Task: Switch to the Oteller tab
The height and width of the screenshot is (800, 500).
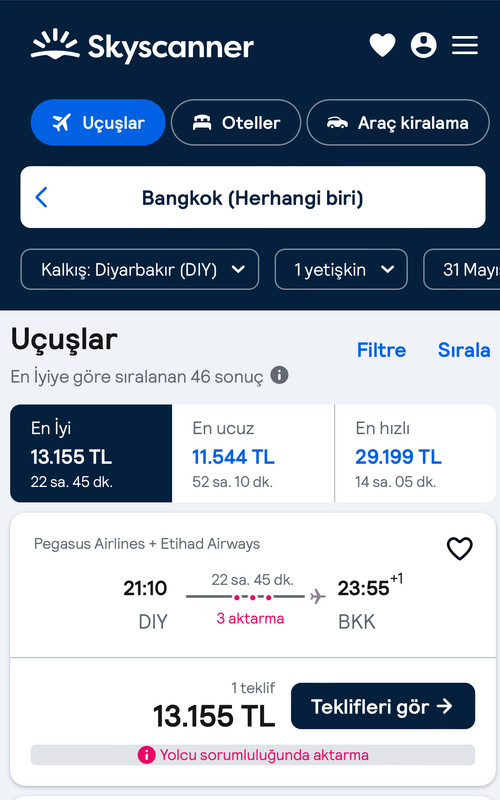Action: click(x=236, y=122)
